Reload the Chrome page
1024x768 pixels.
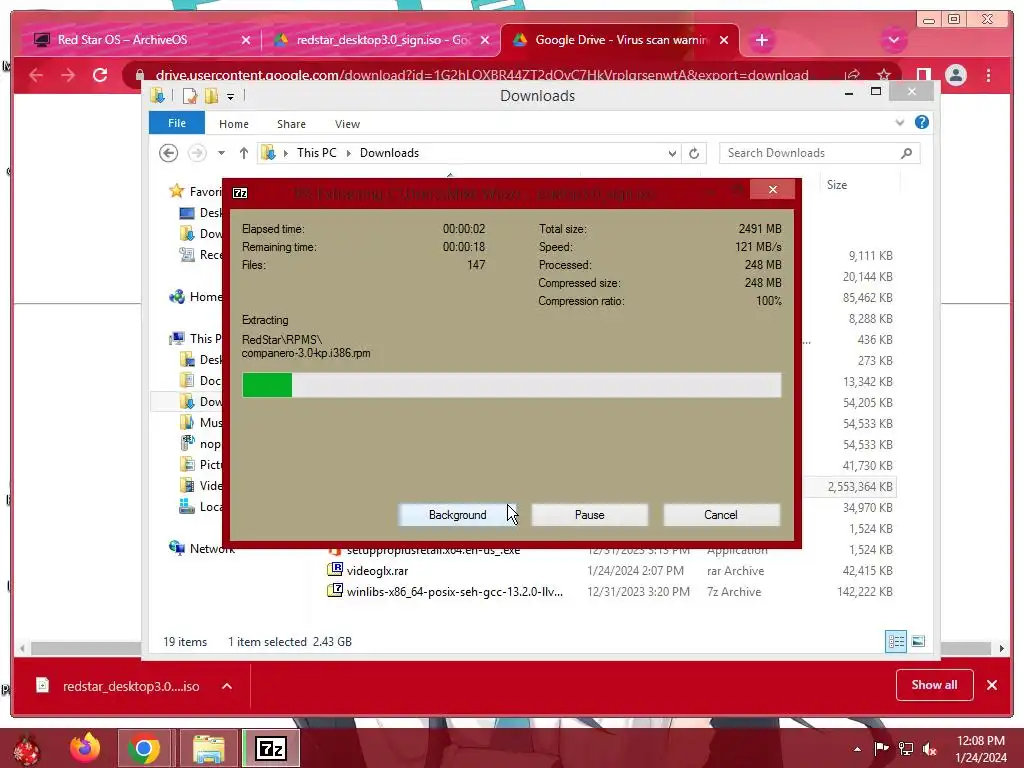pos(100,75)
